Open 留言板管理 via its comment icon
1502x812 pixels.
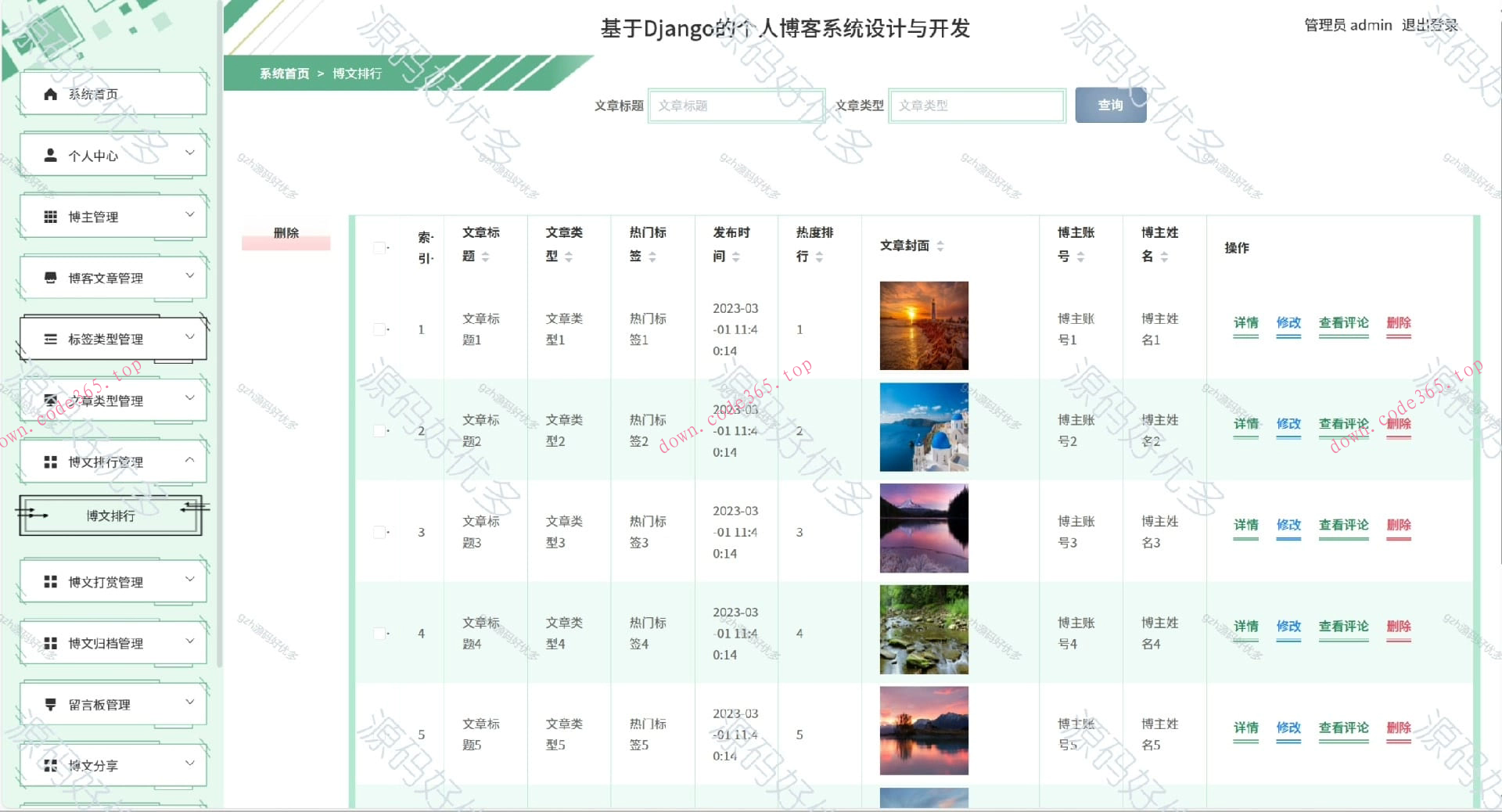[49, 703]
